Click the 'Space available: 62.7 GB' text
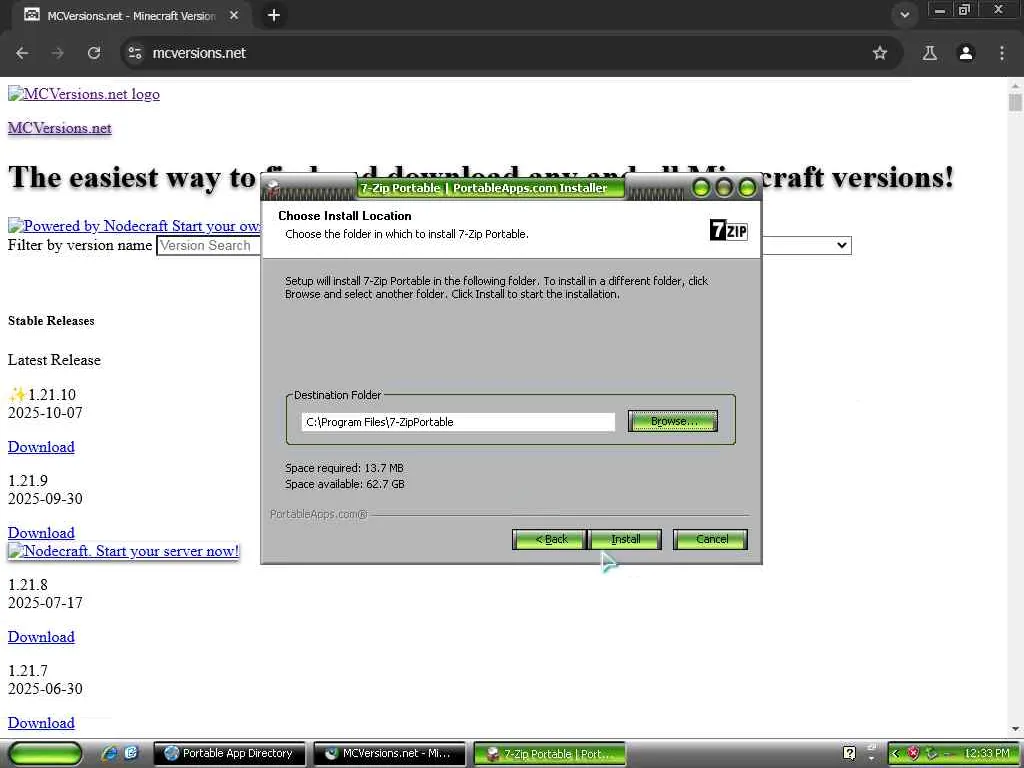1024x768 pixels. (x=345, y=484)
